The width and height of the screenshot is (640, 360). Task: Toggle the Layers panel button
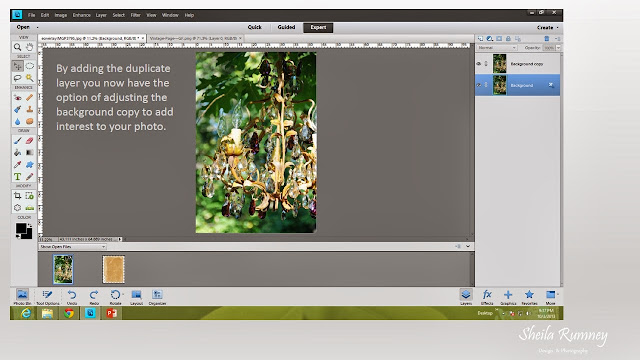466,297
